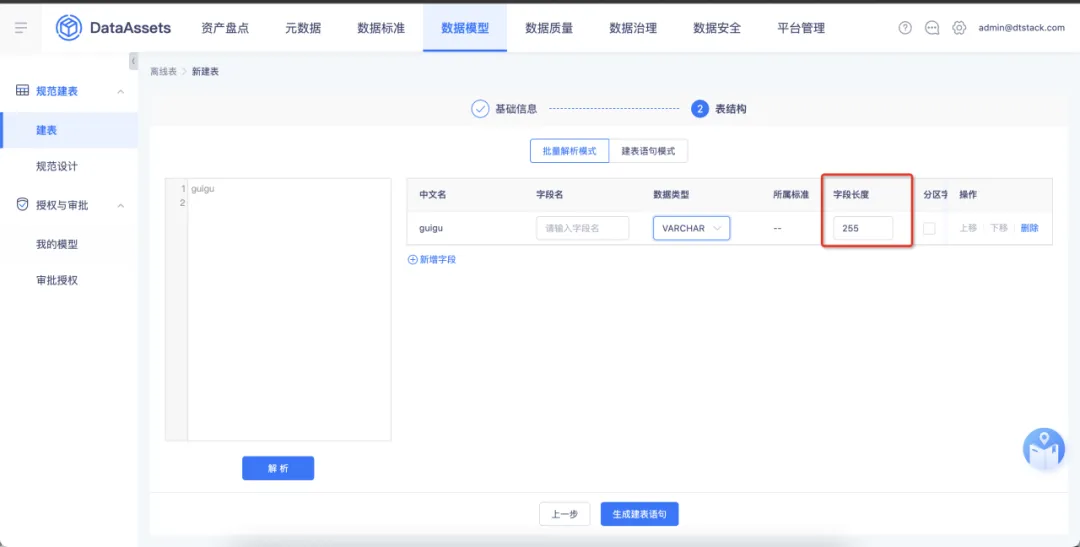
Task: Collapse the sidebar using the edge arrow
Action: [133, 61]
